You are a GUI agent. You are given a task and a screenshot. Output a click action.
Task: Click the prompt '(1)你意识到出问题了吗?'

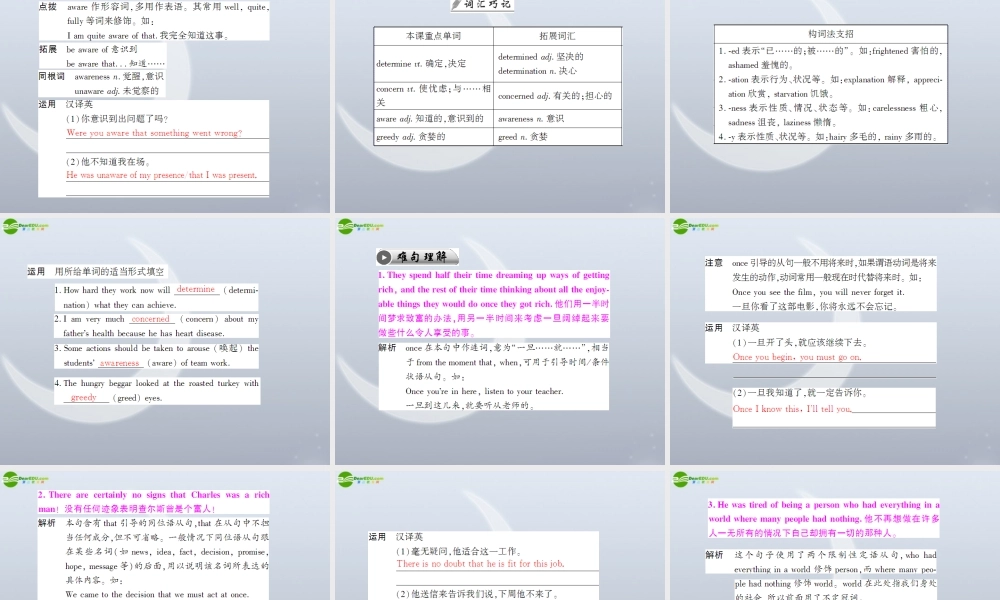(117, 119)
